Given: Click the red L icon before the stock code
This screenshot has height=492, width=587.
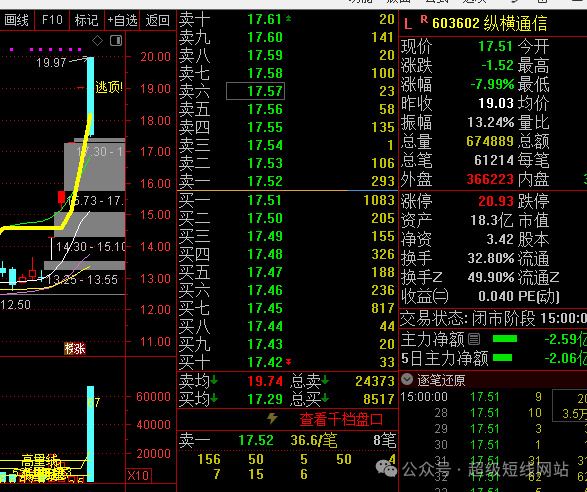Looking at the screenshot, I should [x=408, y=24].
